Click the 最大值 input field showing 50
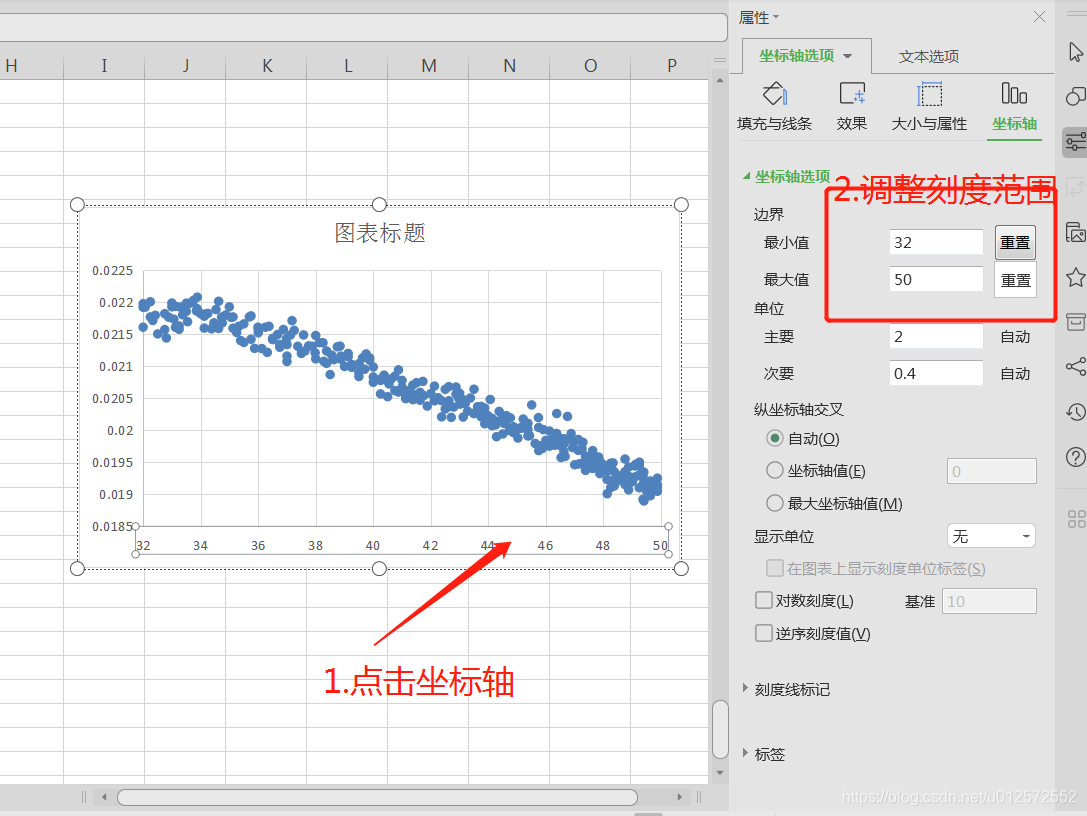This screenshot has width=1087, height=816. coord(937,279)
